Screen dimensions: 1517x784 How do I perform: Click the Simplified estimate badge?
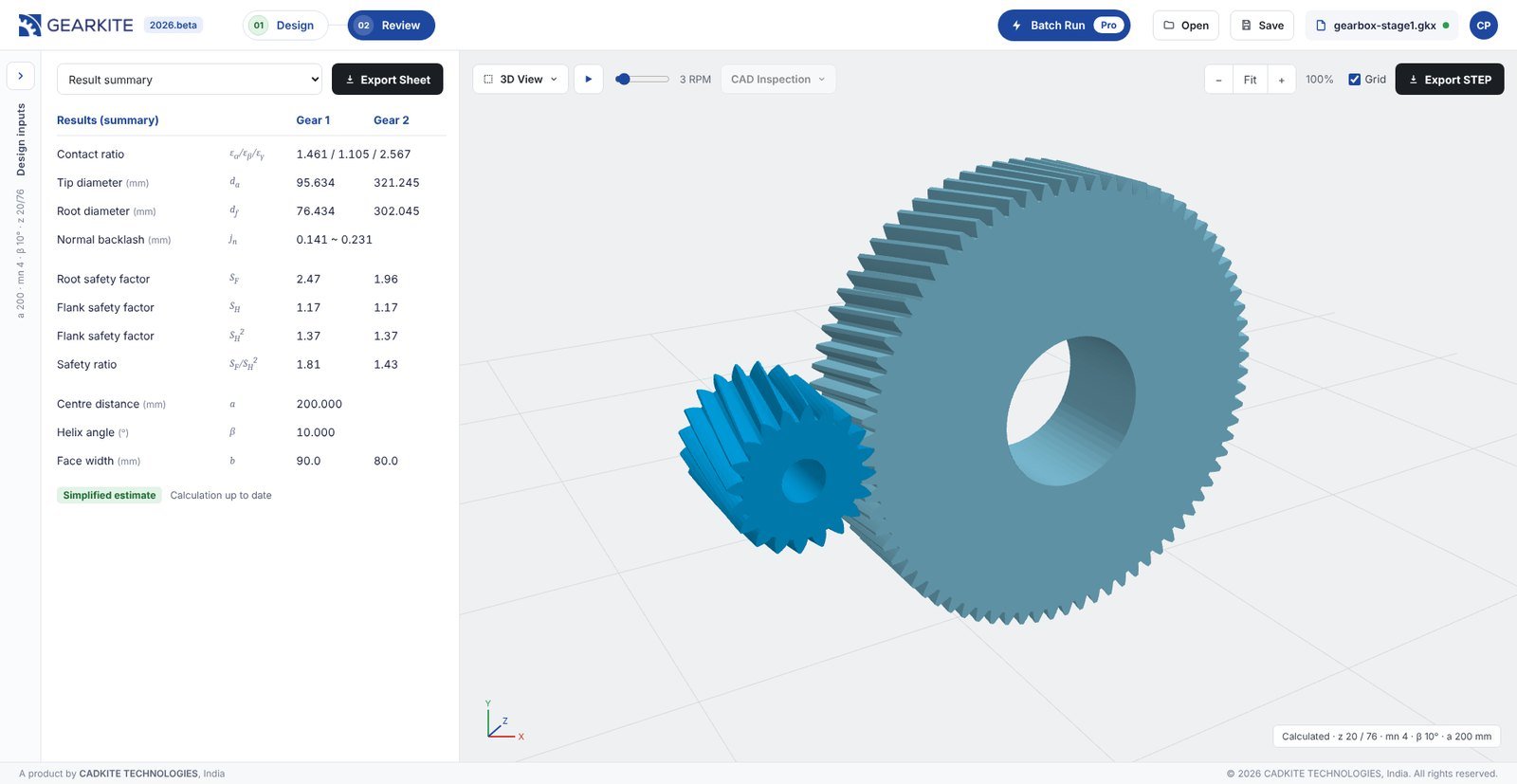[x=109, y=495]
